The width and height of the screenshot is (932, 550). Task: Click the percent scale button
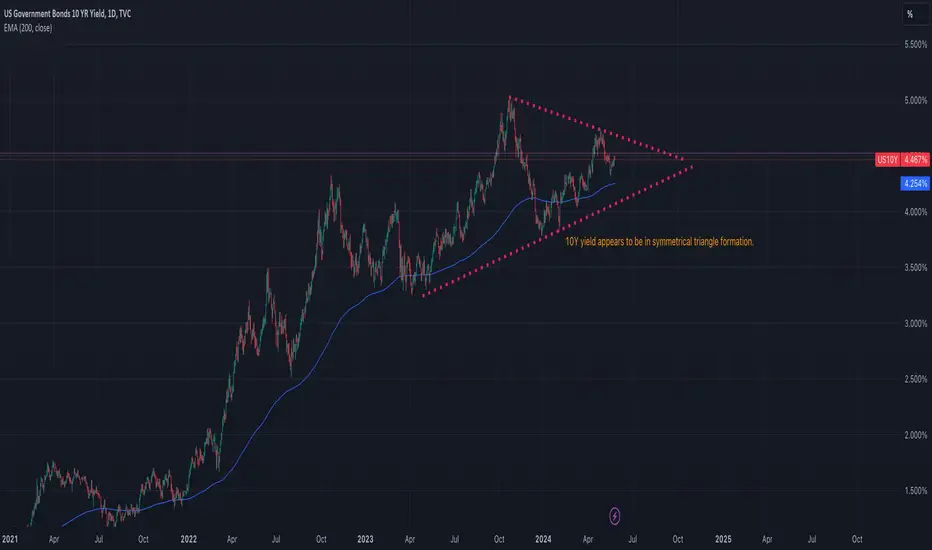tap(915, 14)
